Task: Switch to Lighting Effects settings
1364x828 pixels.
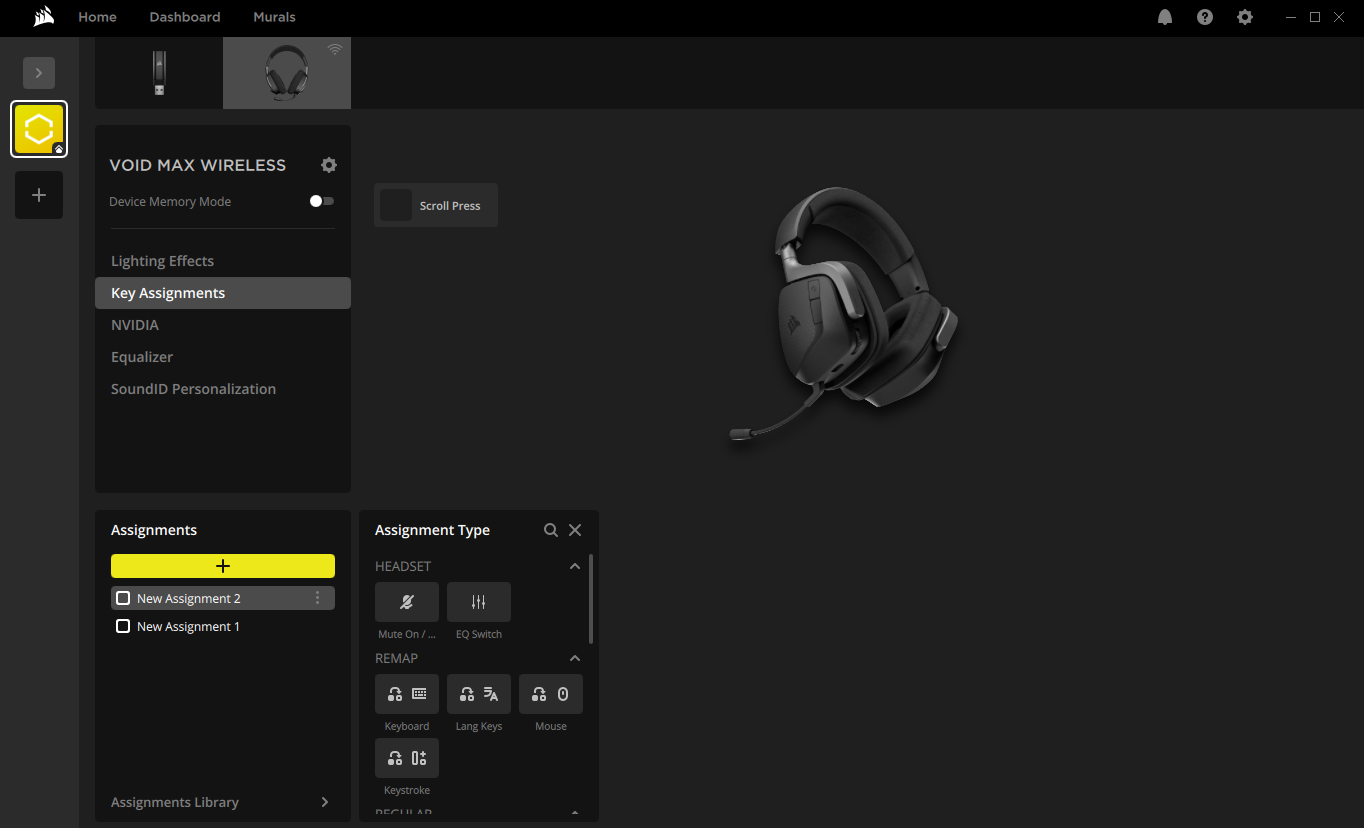Action: (x=162, y=260)
